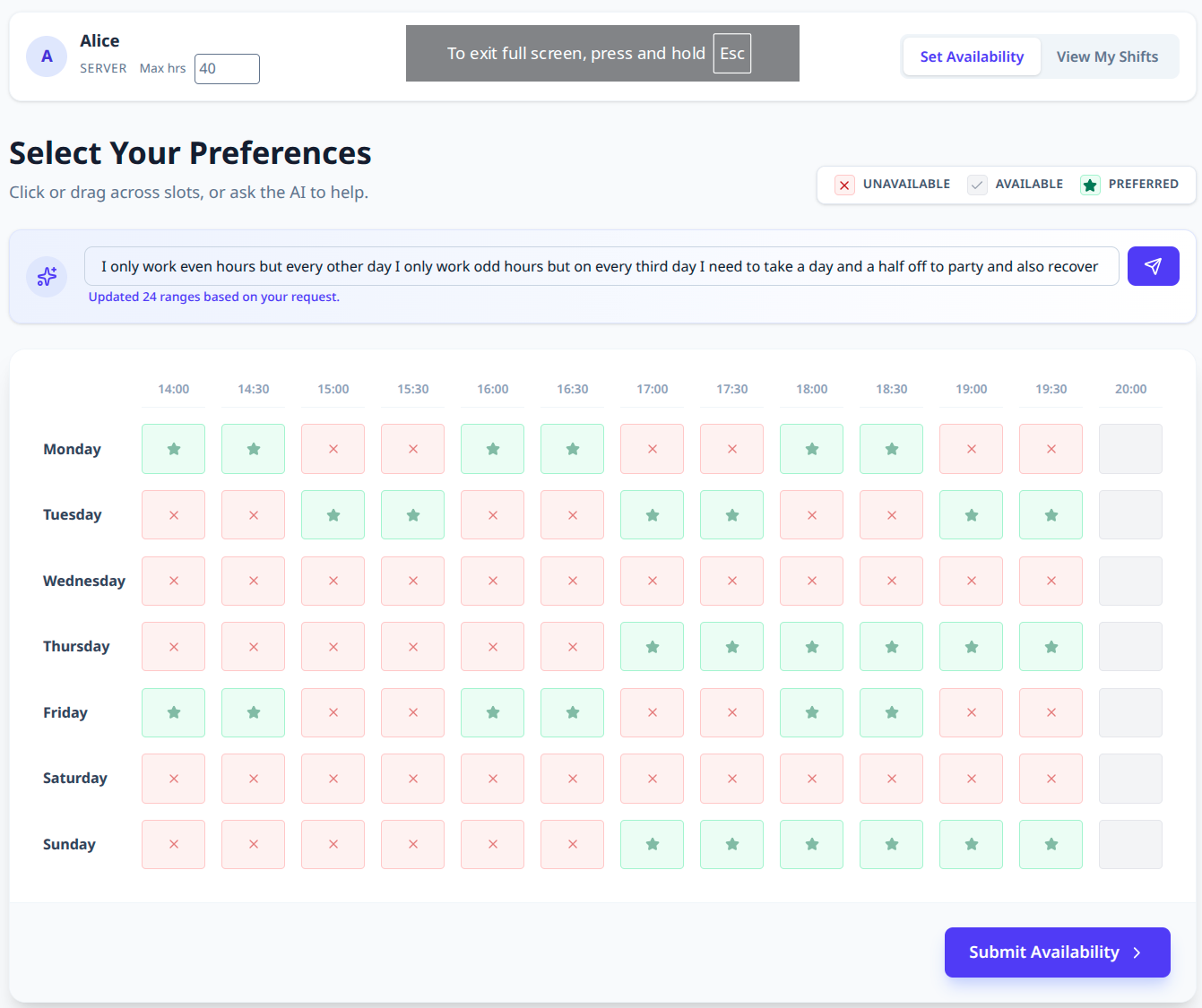Toggle Sunday 19:30 preferred slot
Viewport: 1202px width, 1008px height.
point(1051,844)
